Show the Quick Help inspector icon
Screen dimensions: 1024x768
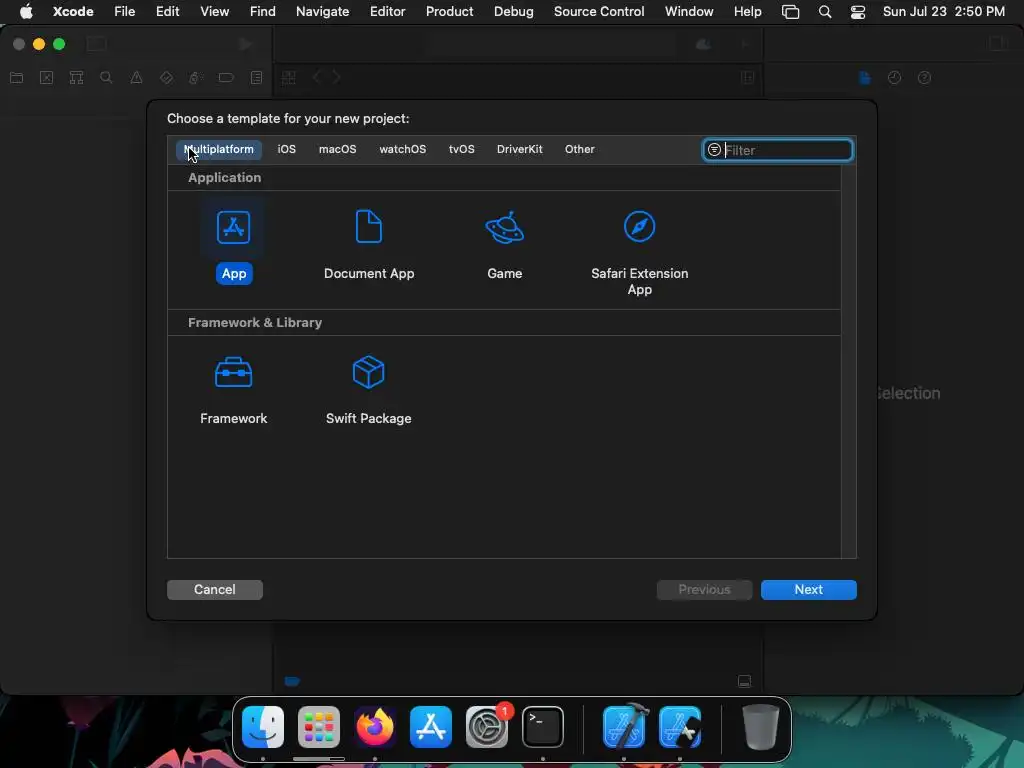pyautogui.click(x=924, y=78)
